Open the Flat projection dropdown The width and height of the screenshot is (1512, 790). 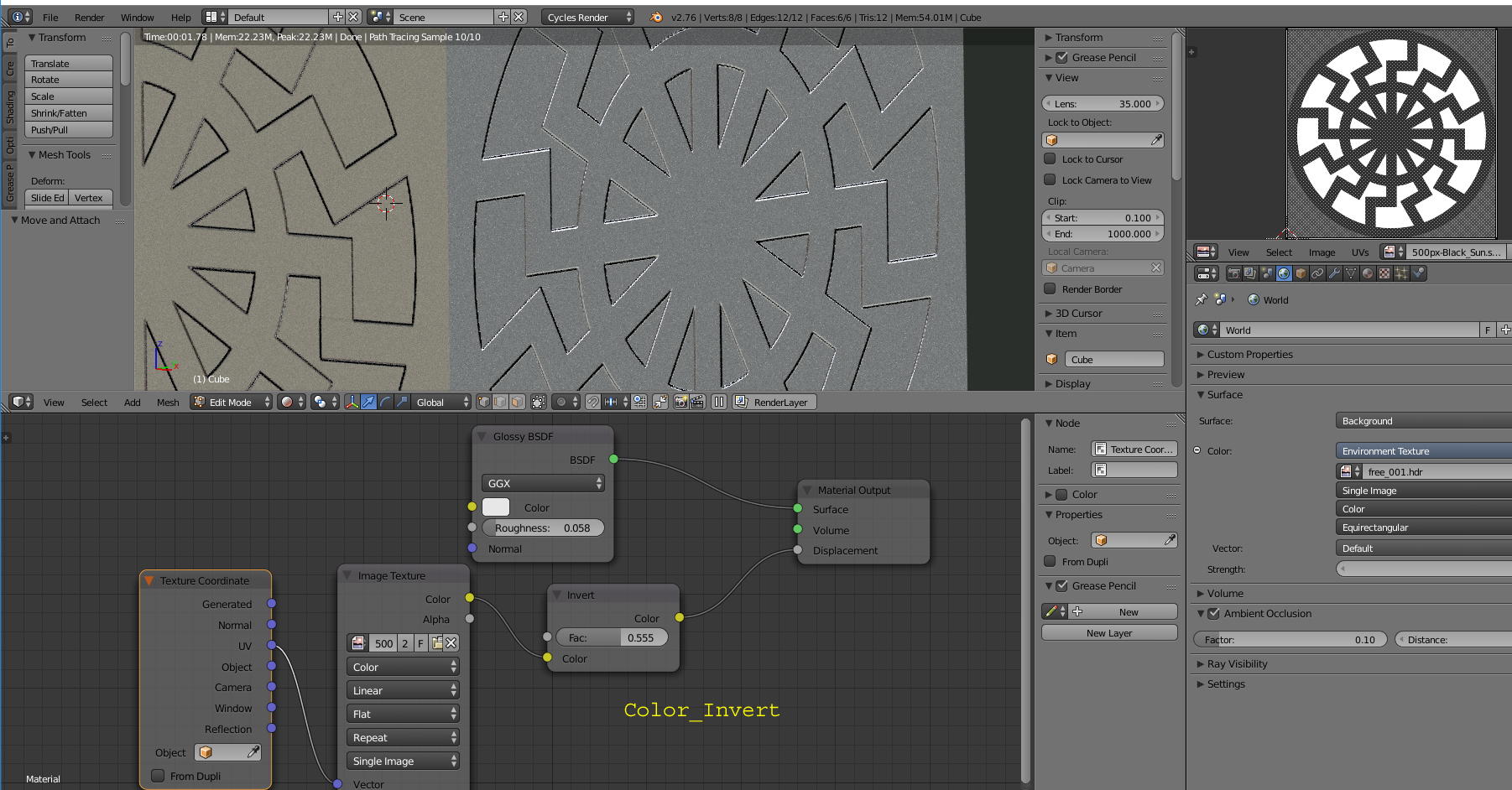point(403,714)
